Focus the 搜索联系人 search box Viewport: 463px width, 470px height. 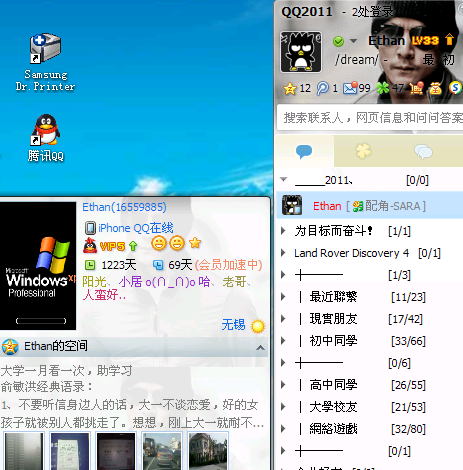[370, 118]
